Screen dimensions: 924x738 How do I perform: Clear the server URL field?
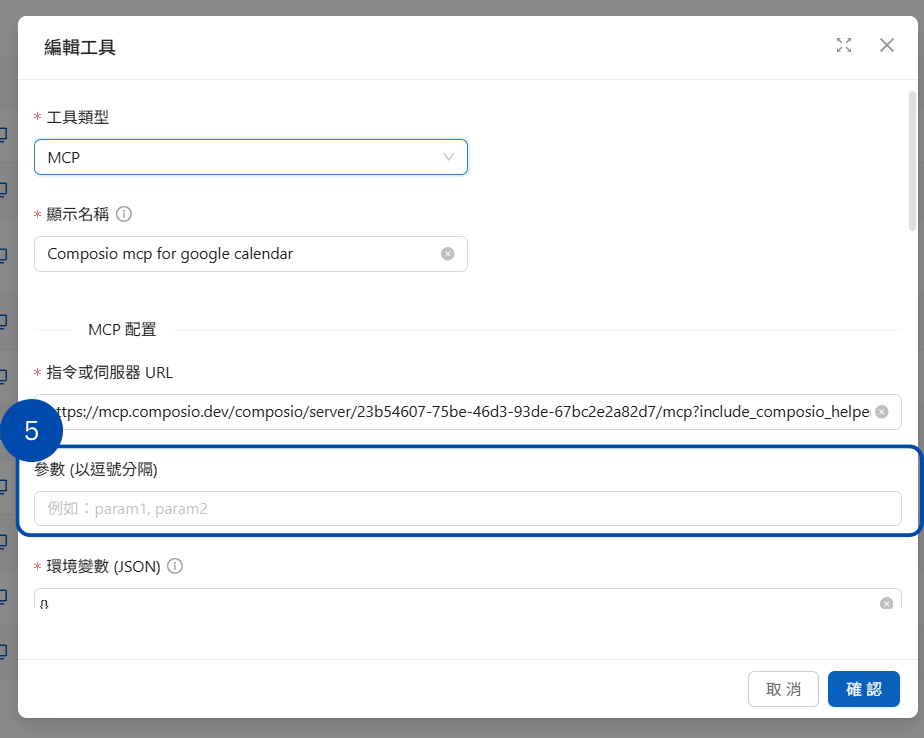tap(881, 412)
